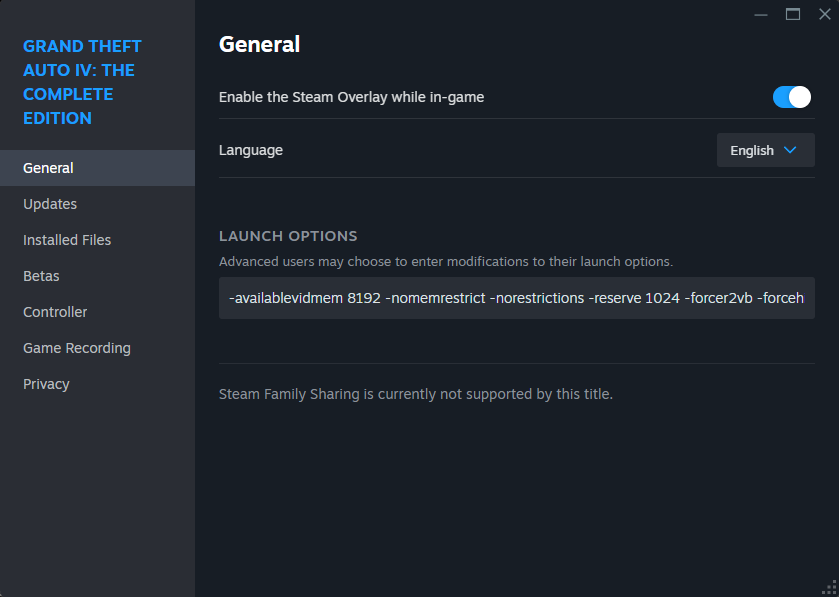Click the Enable Steam Overlay label text

click(x=351, y=97)
